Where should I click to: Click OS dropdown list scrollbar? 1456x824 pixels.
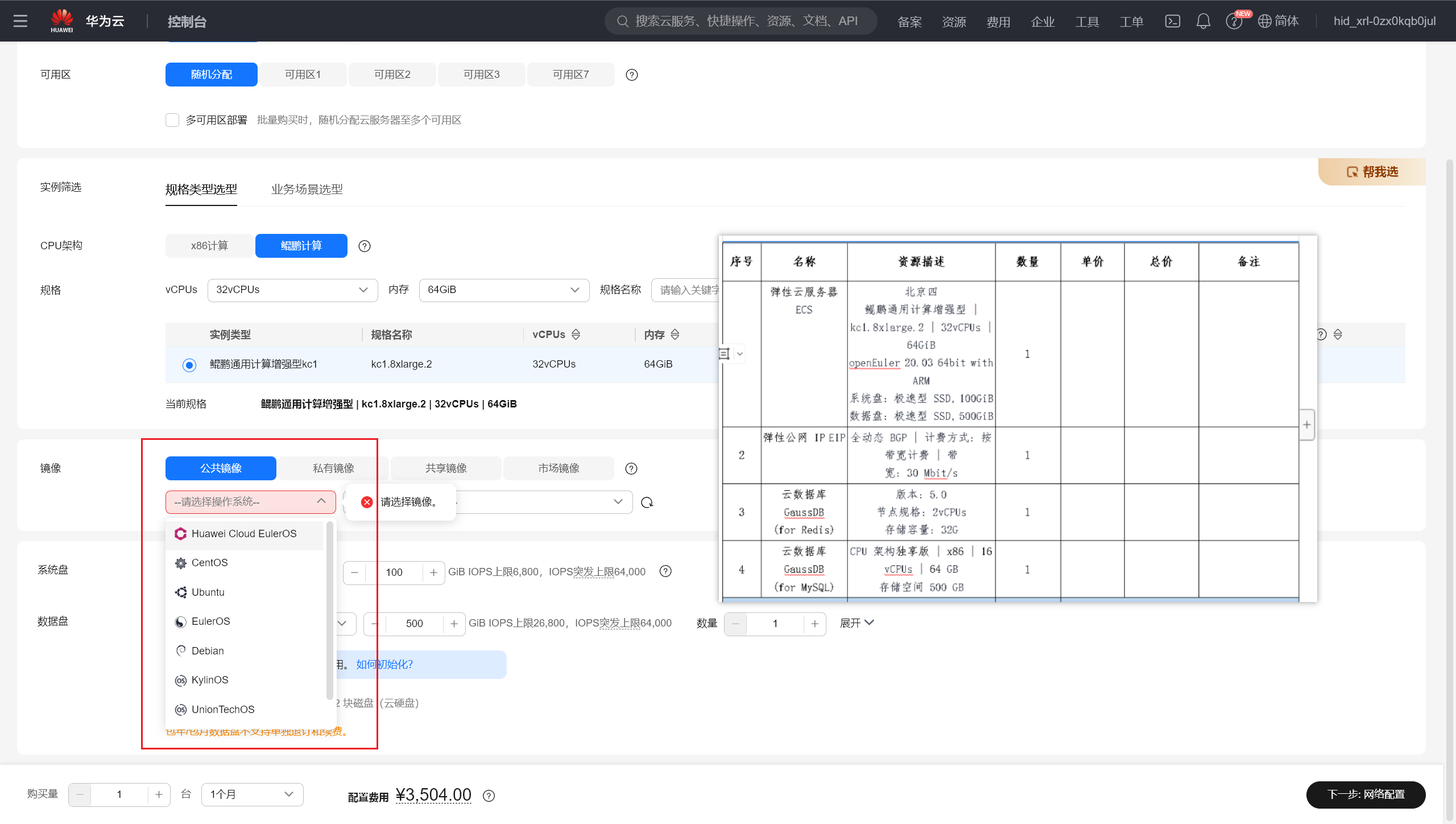pyautogui.click(x=329, y=610)
